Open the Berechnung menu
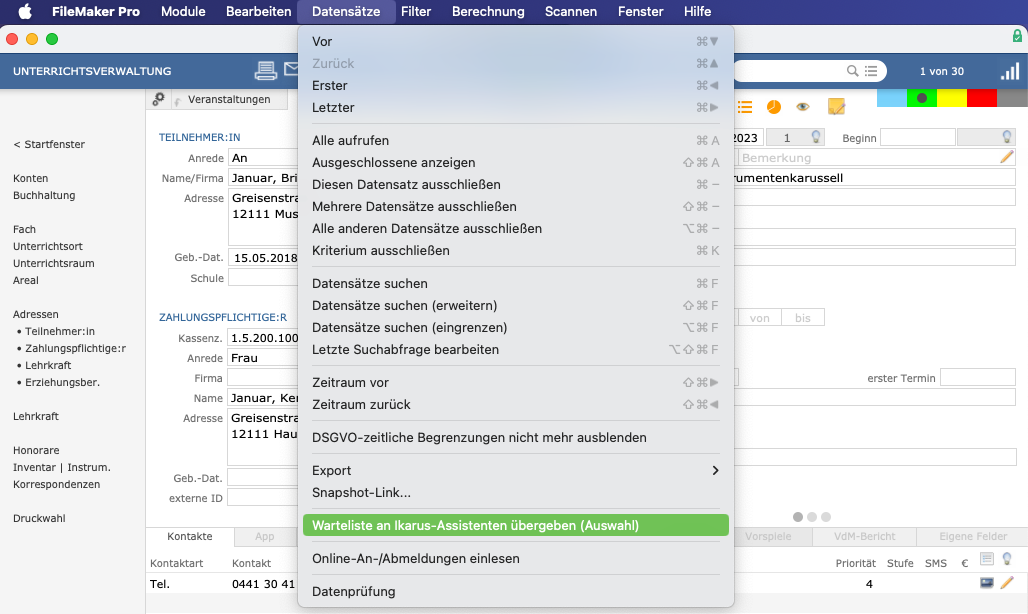The image size is (1028, 614). (x=488, y=11)
